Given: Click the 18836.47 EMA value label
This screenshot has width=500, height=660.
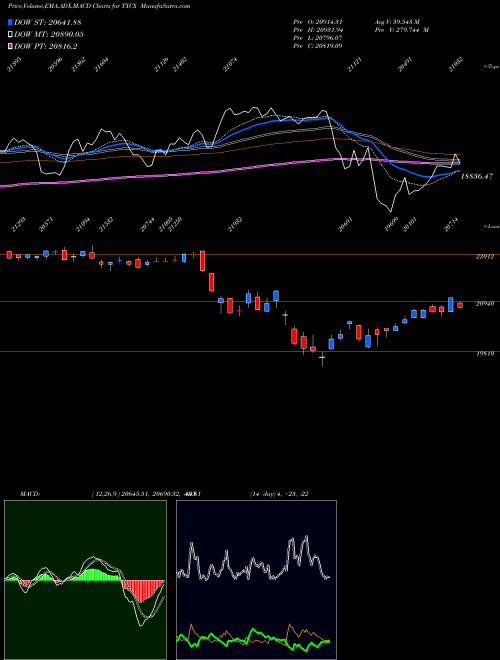Looking at the screenshot, I should click(476, 176).
